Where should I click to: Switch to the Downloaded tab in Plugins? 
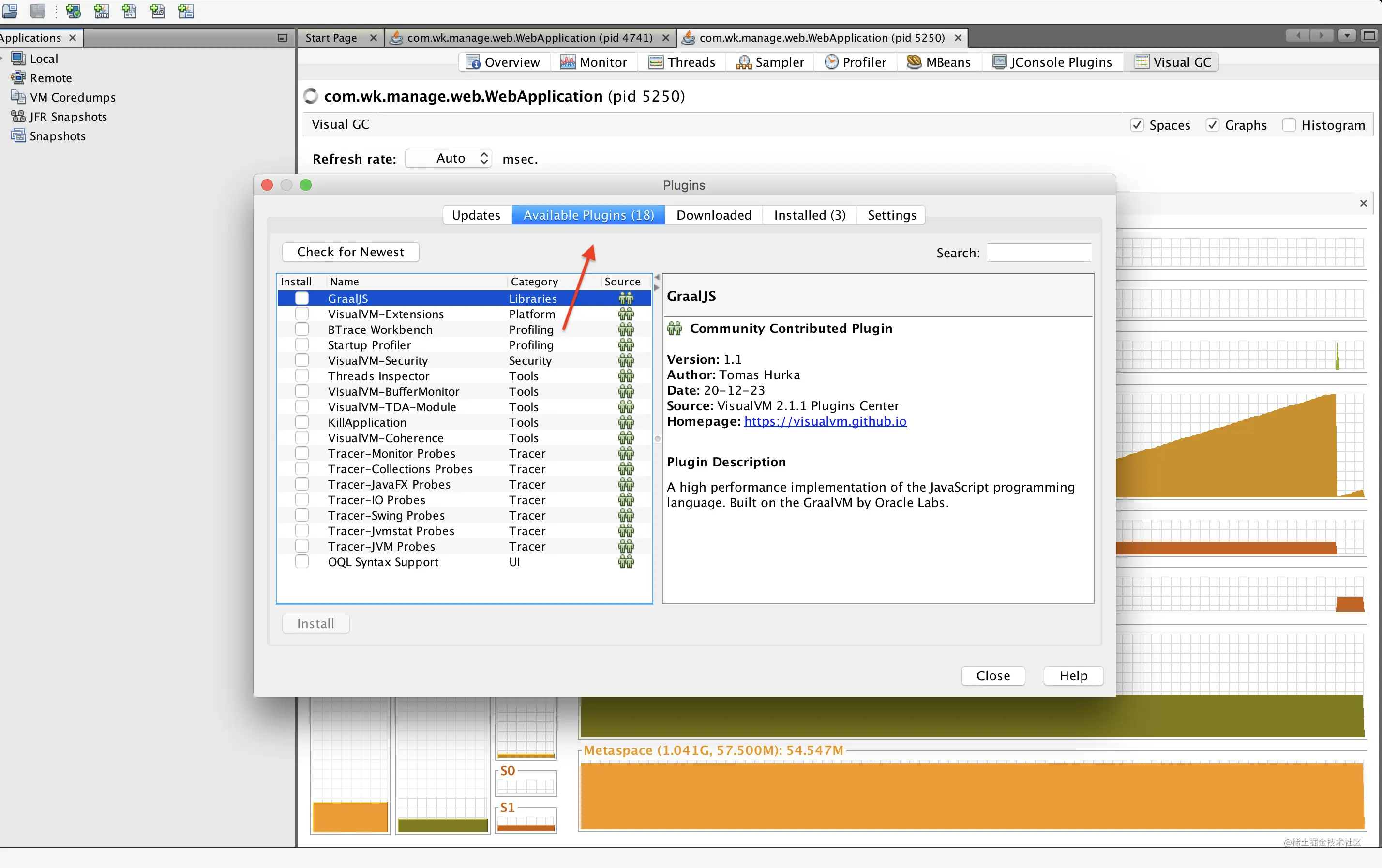714,215
